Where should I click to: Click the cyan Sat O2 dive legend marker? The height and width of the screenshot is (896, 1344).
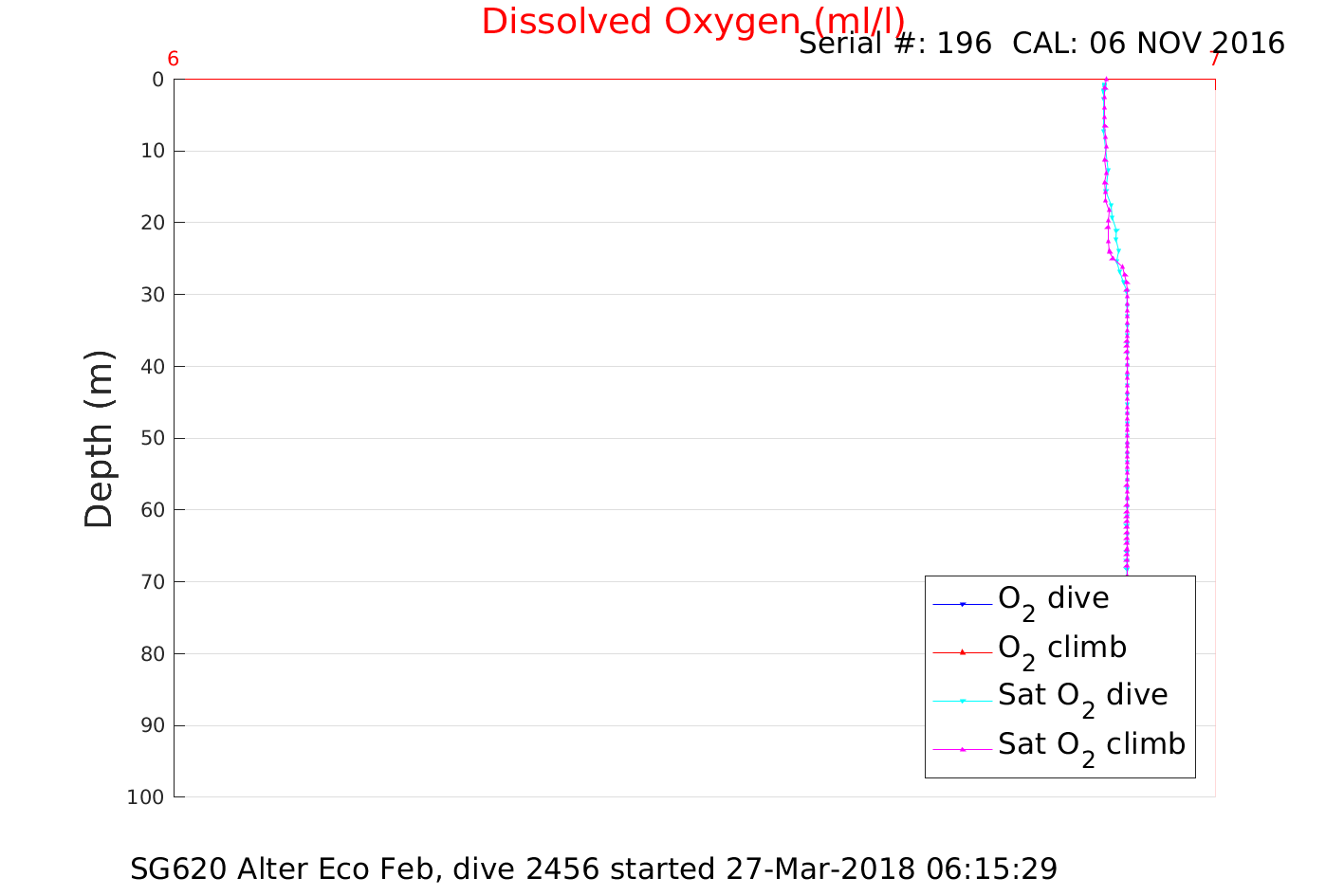coord(962,701)
